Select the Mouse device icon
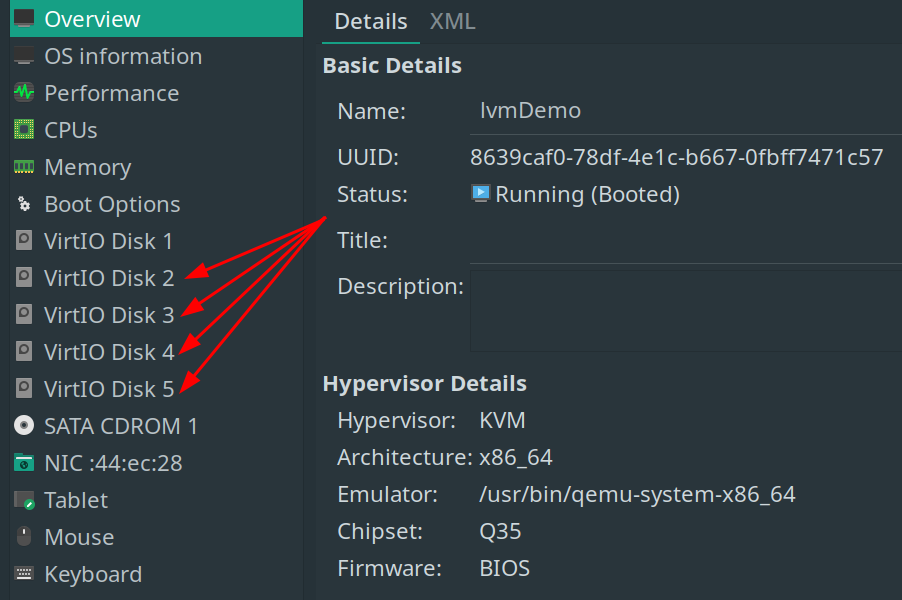902x600 pixels. click(x=24, y=537)
